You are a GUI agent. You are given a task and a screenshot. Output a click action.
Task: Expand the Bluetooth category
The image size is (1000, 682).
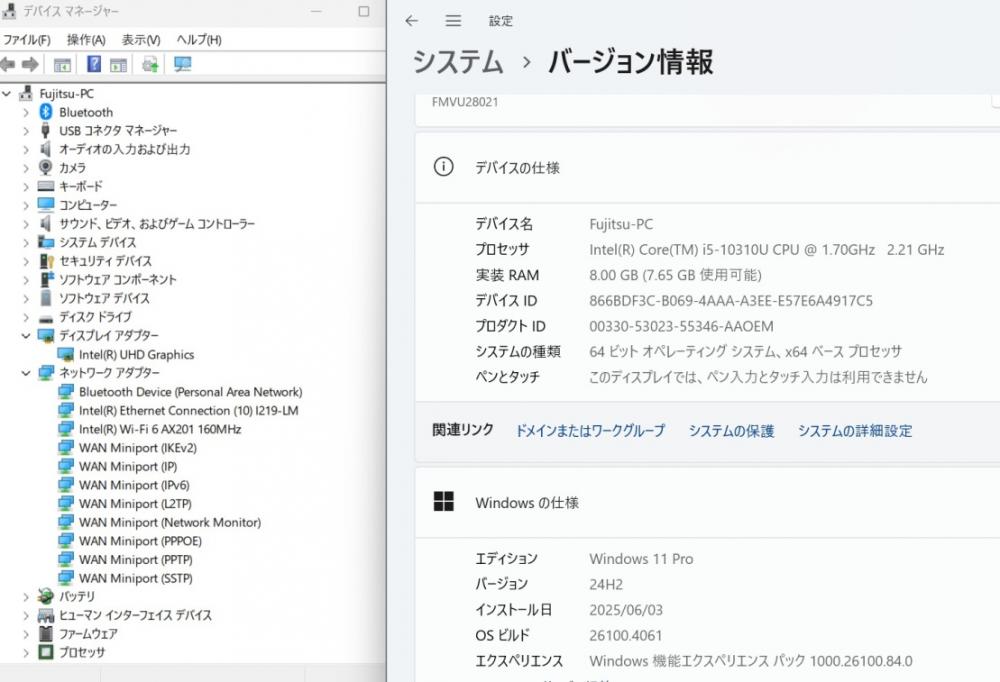(26, 112)
